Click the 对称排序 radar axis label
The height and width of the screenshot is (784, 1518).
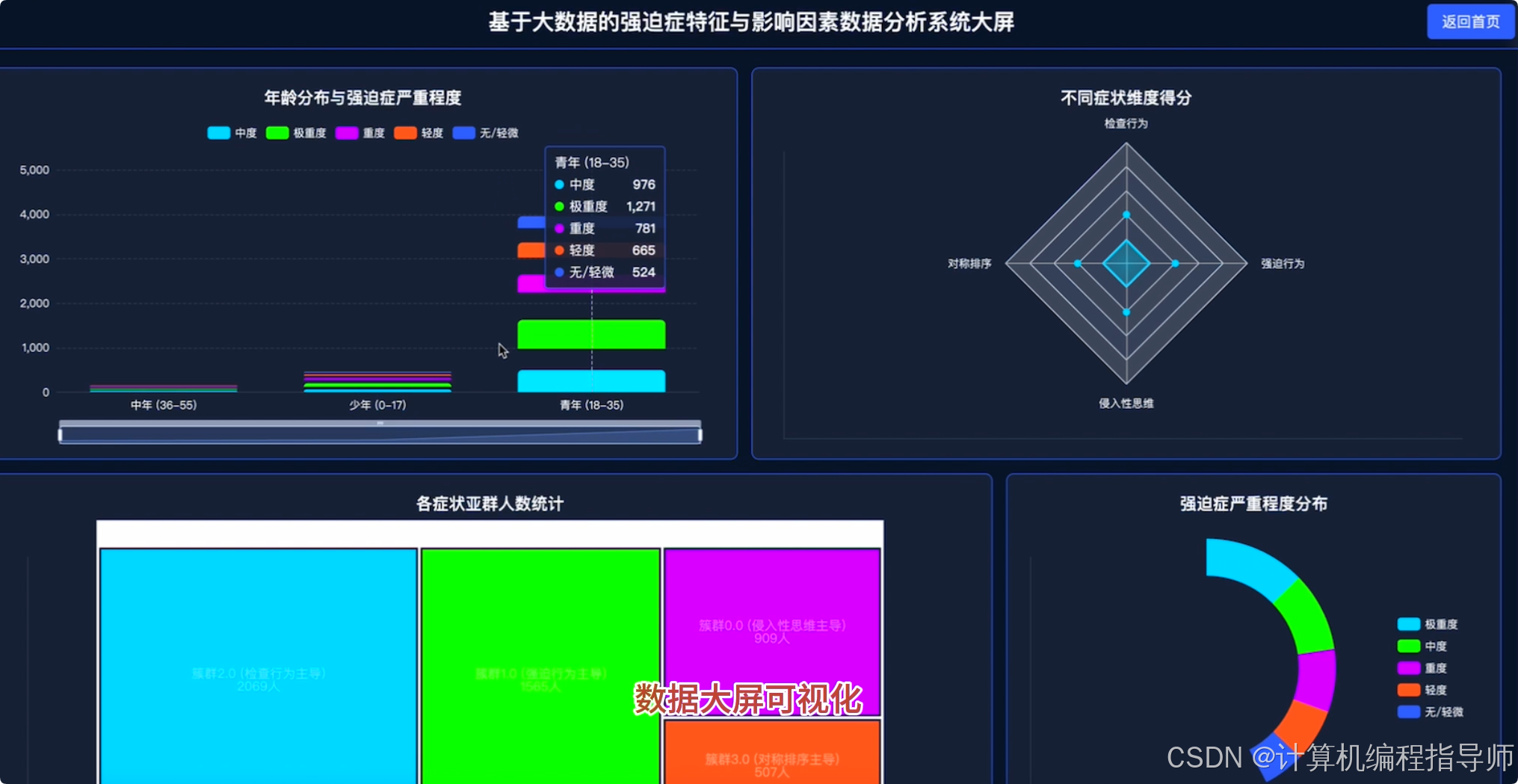pyautogui.click(x=969, y=263)
